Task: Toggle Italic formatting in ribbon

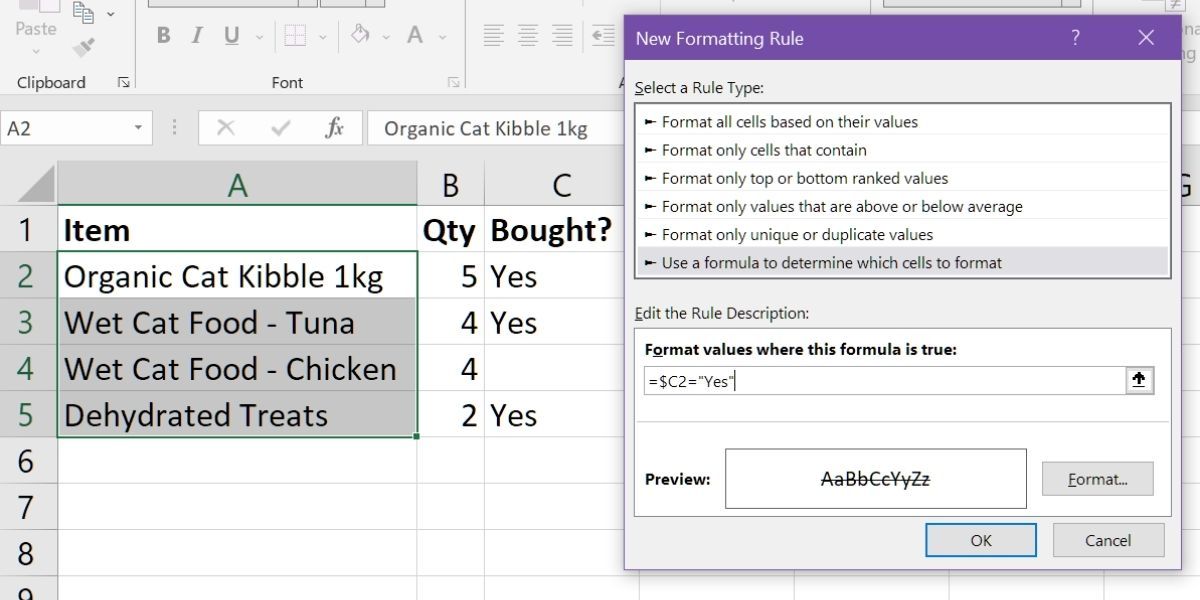Action: click(x=197, y=37)
